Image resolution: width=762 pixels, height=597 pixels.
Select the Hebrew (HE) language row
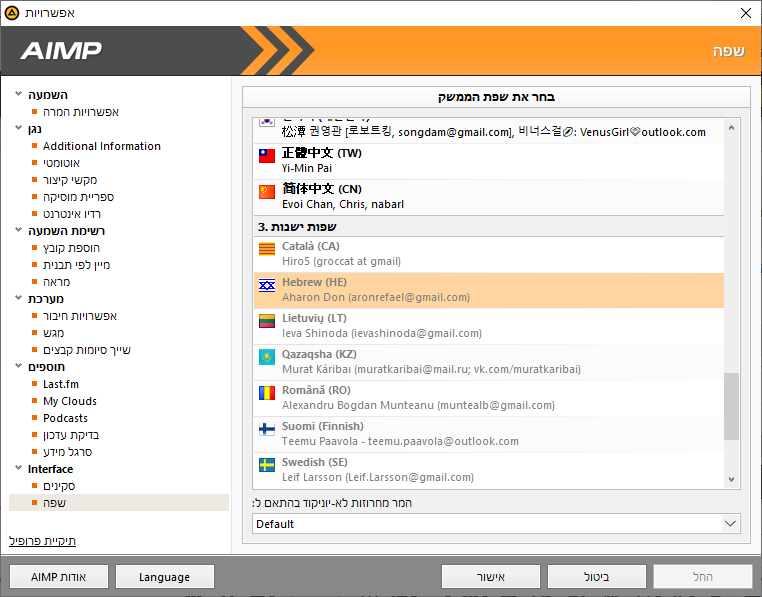coord(489,291)
